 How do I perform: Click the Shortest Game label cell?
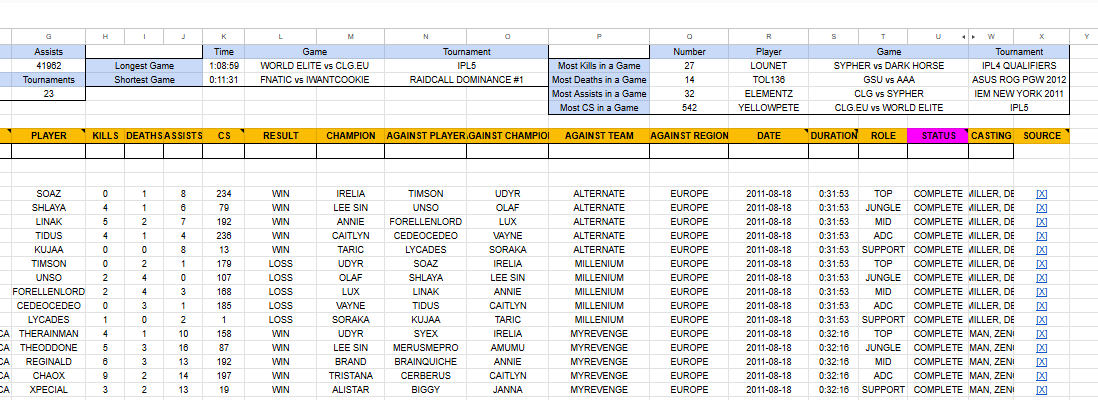tap(144, 80)
